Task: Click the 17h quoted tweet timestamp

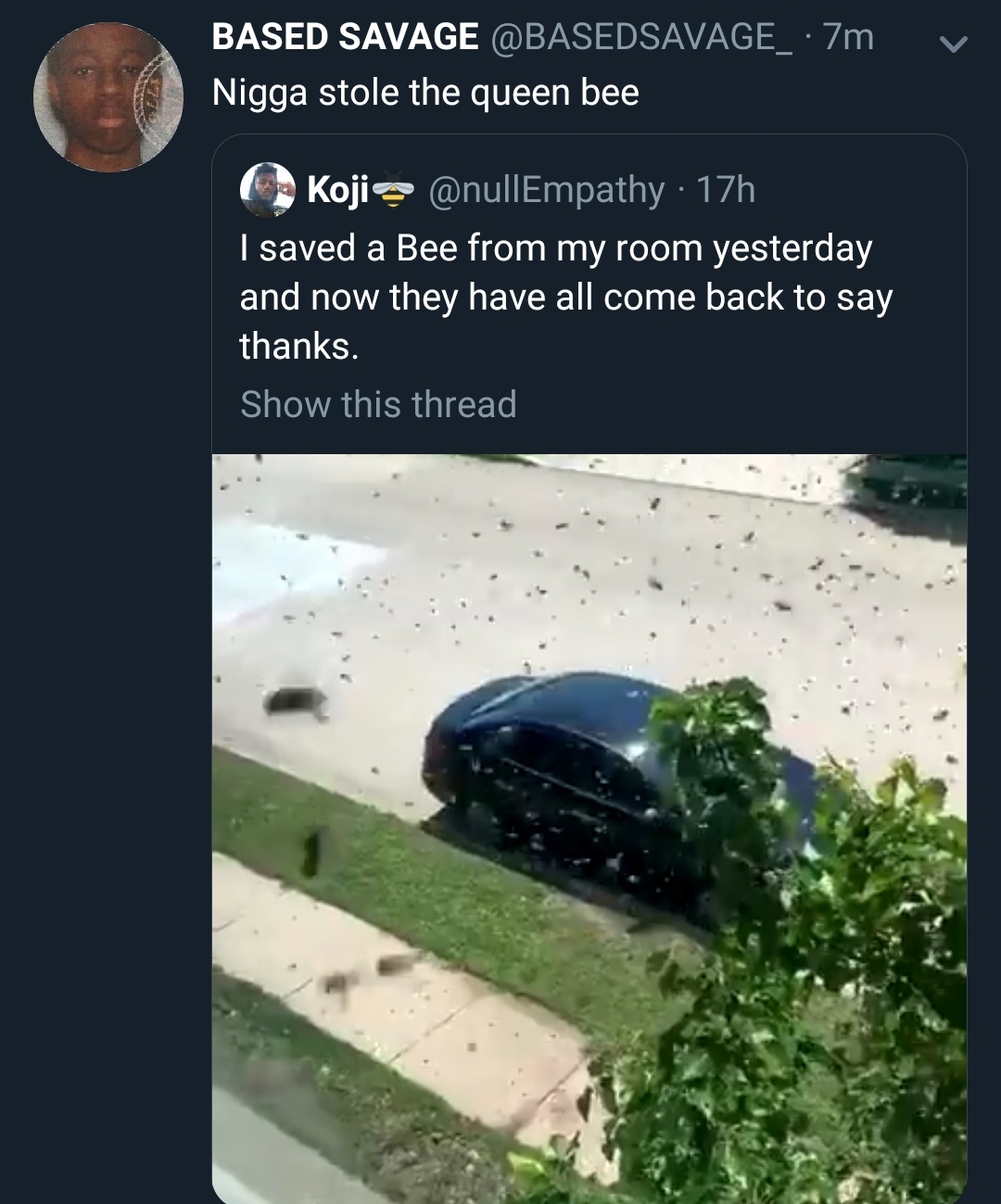Action: [726, 190]
